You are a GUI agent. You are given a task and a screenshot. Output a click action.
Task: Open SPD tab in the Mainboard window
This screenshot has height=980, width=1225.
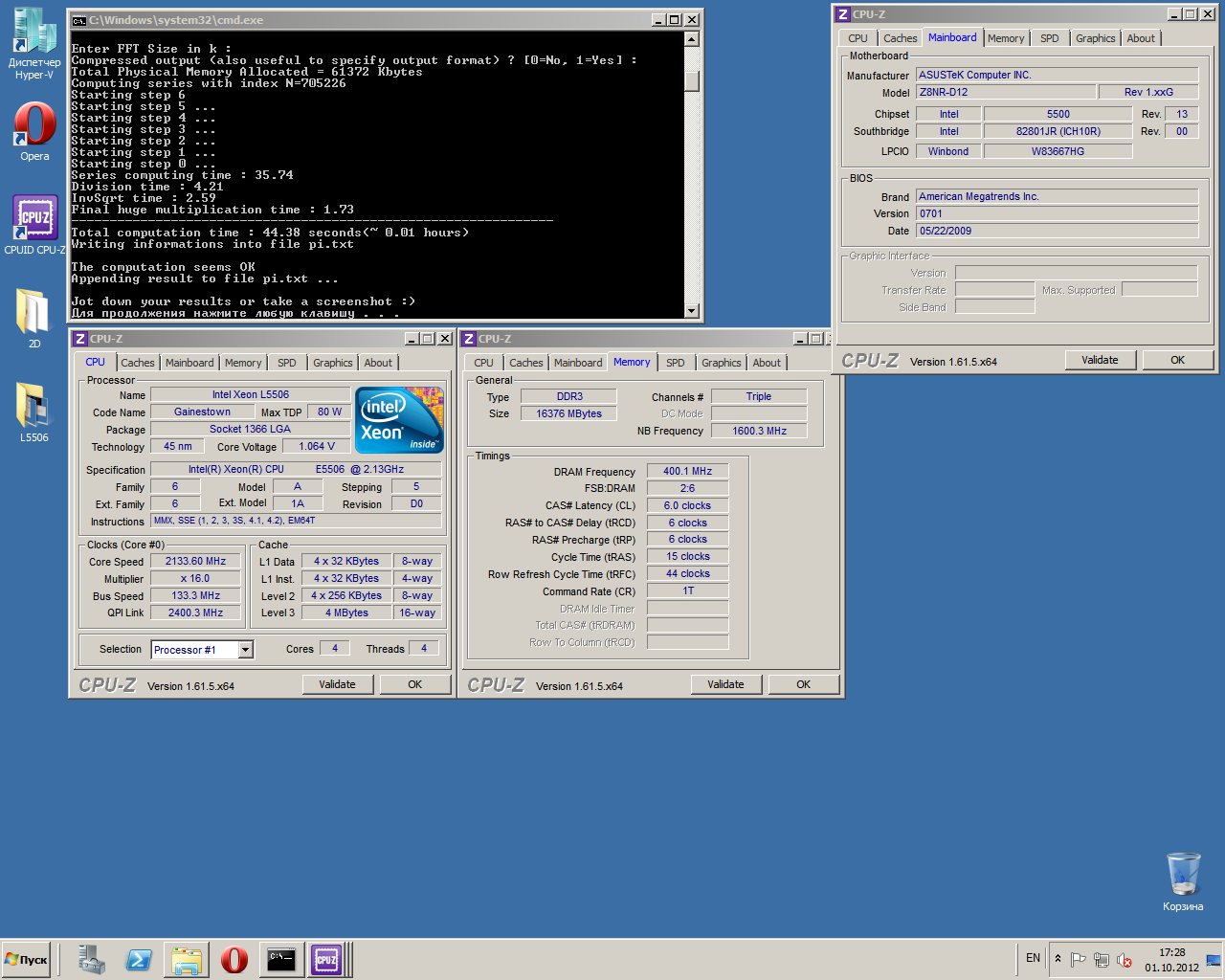1050,38
